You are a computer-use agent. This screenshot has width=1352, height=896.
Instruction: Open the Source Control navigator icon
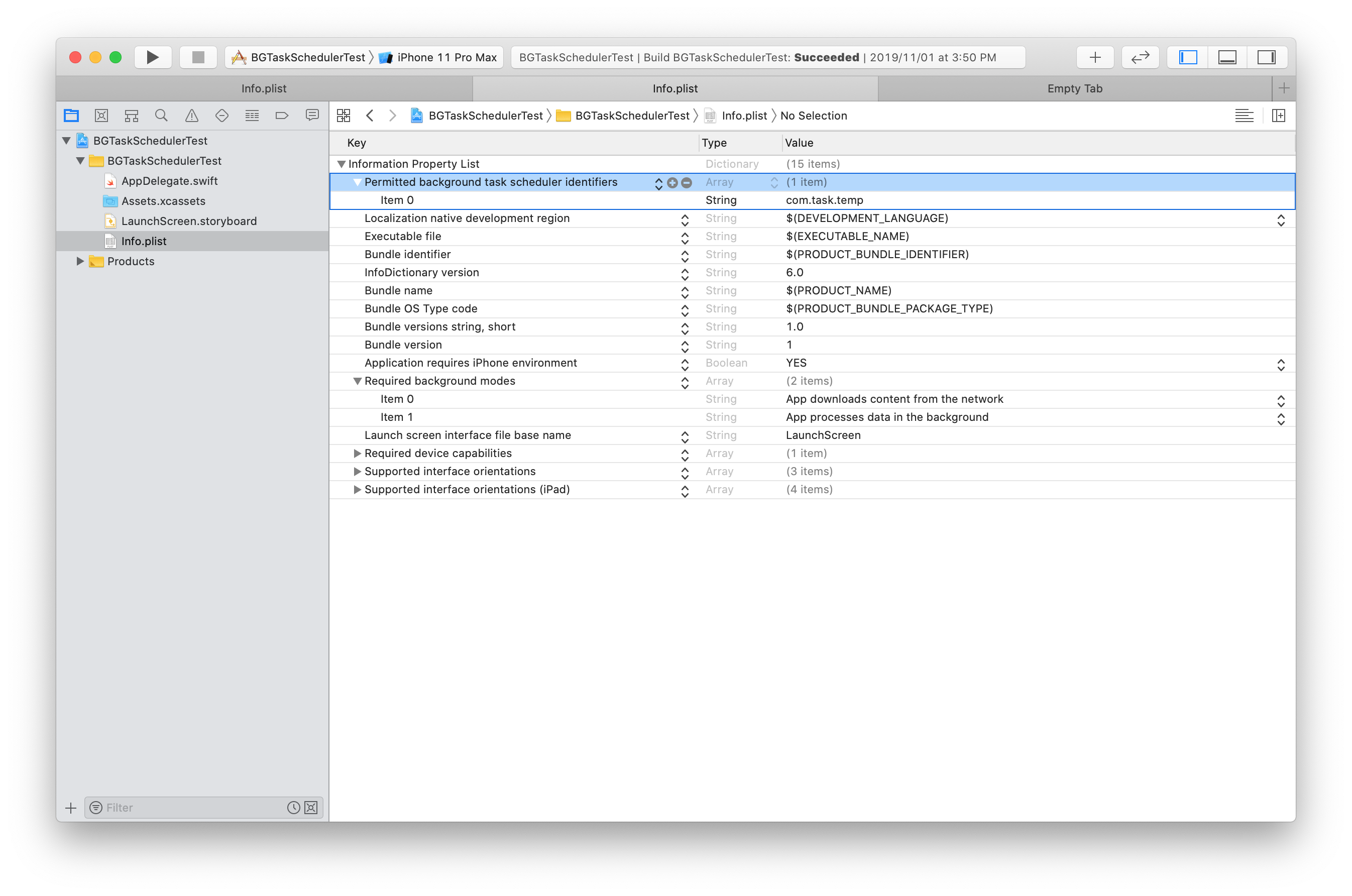coord(101,116)
